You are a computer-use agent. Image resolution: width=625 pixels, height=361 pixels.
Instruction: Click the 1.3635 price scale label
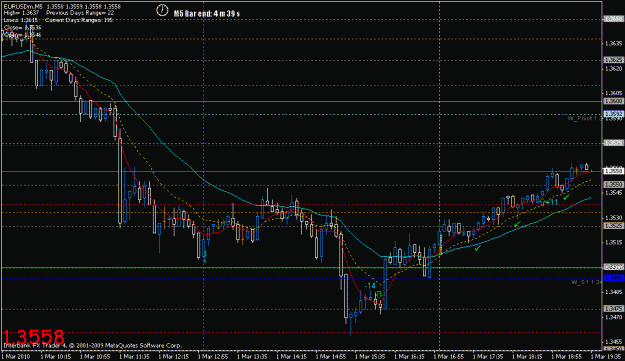click(x=613, y=43)
